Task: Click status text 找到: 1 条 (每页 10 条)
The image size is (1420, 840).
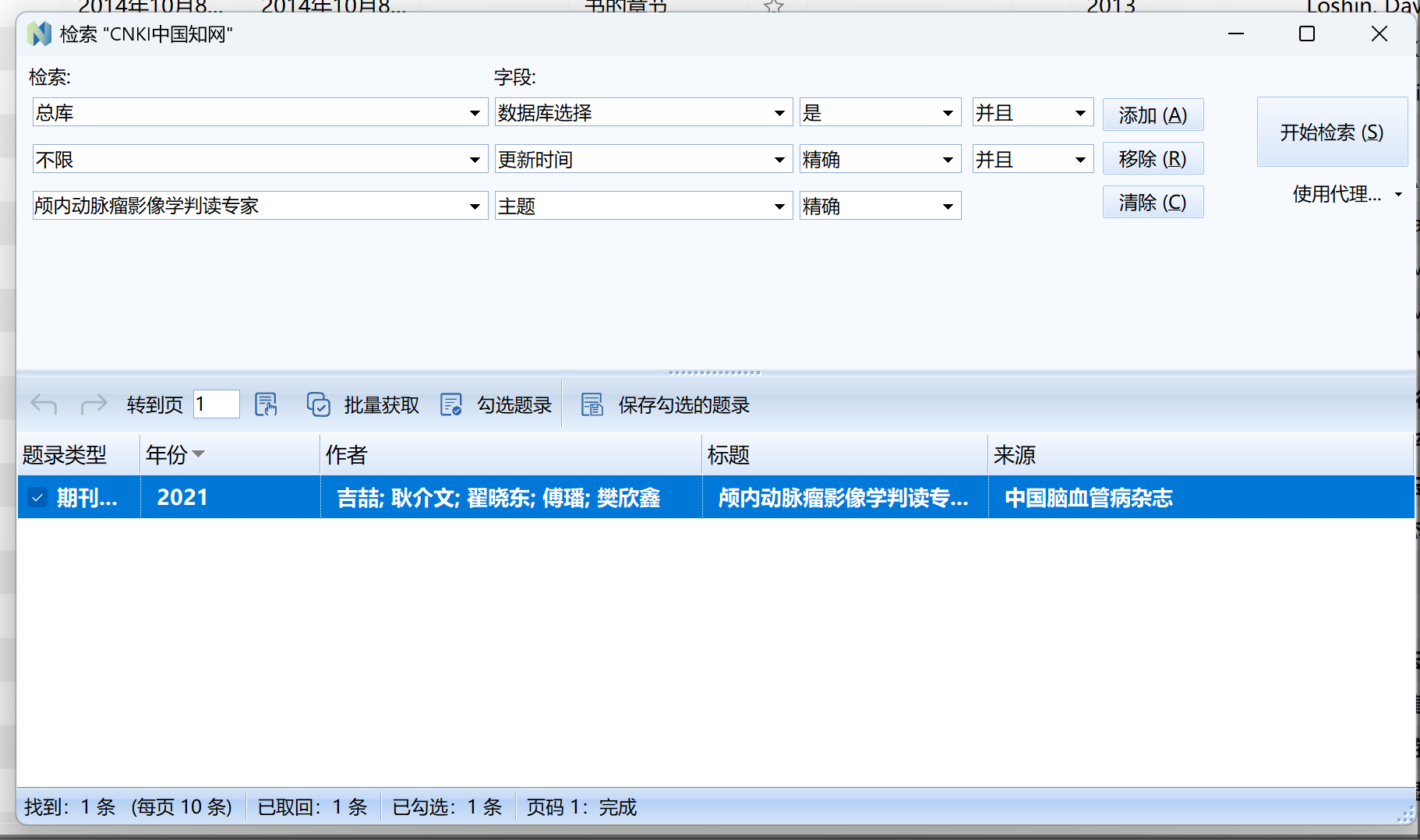Action: click(x=129, y=806)
